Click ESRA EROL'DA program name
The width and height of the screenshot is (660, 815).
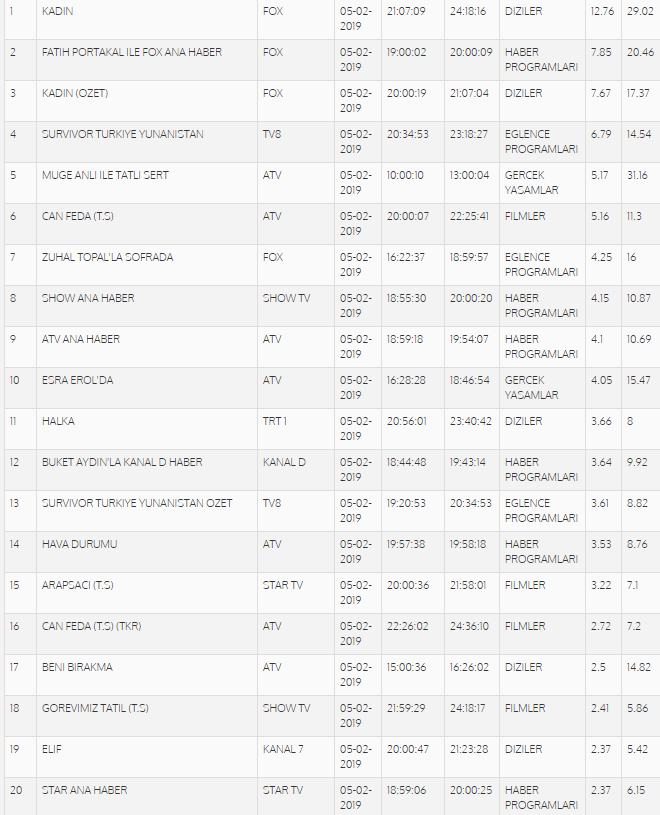coord(77,380)
